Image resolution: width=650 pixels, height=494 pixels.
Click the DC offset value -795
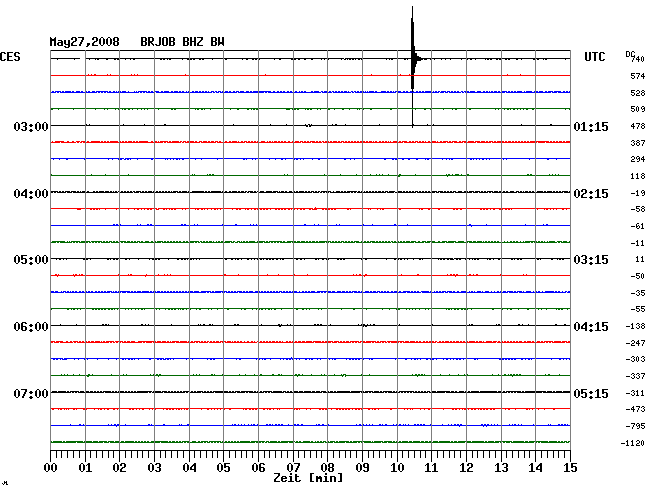[635, 426]
